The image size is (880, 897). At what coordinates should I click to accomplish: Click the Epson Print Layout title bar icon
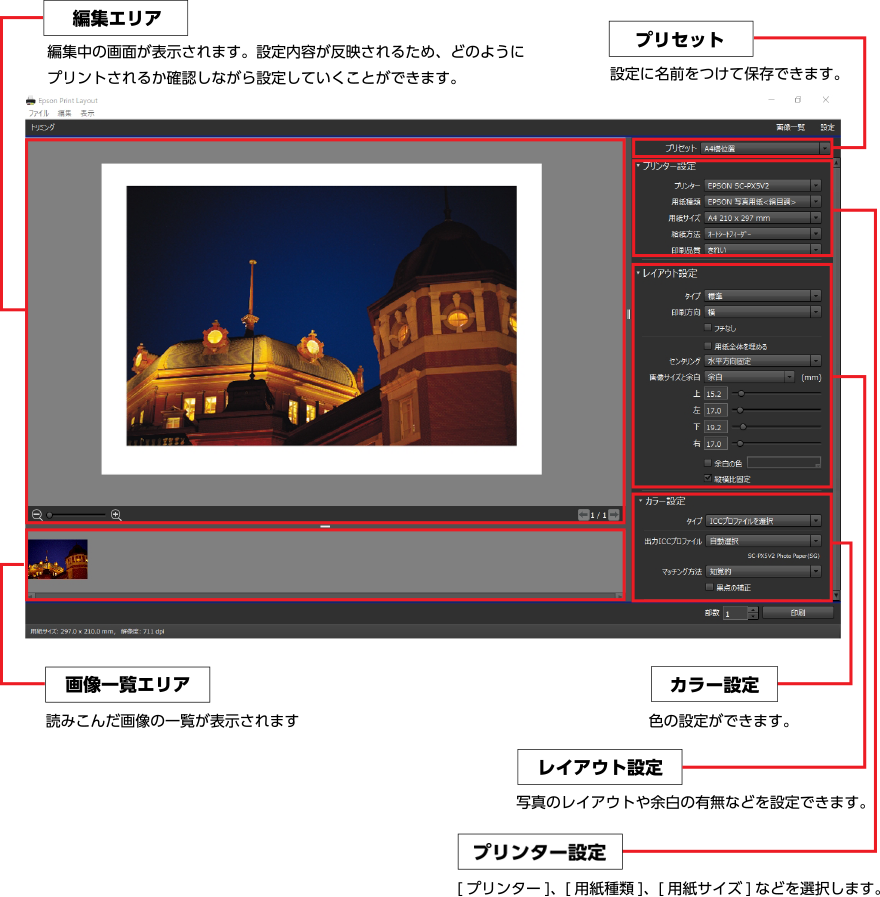coord(31,101)
